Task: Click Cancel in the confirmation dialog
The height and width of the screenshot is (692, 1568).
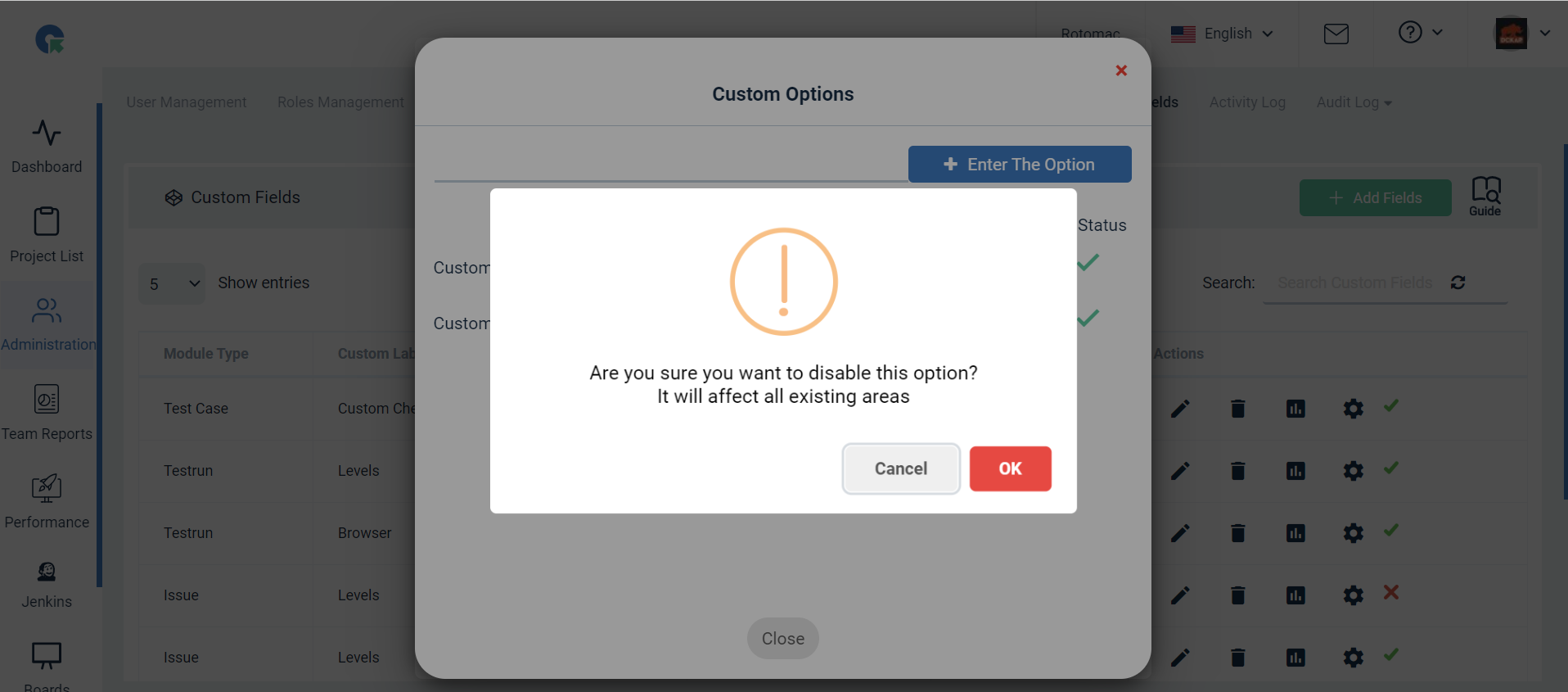Action: pyautogui.click(x=901, y=468)
